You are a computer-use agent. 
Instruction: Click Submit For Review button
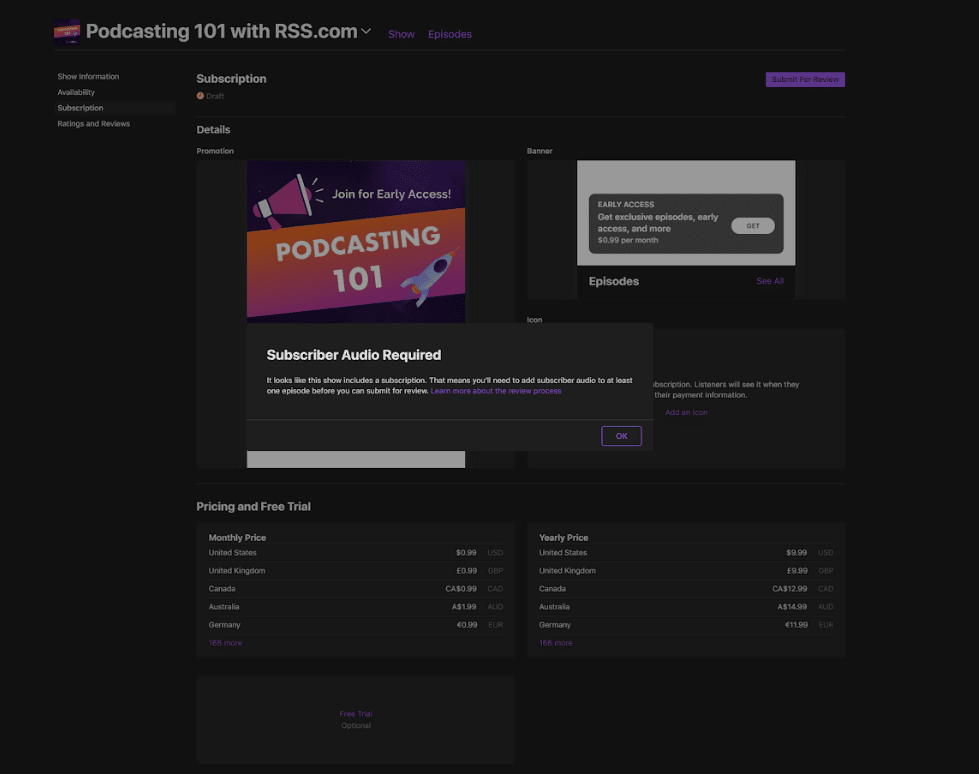[x=805, y=79]
